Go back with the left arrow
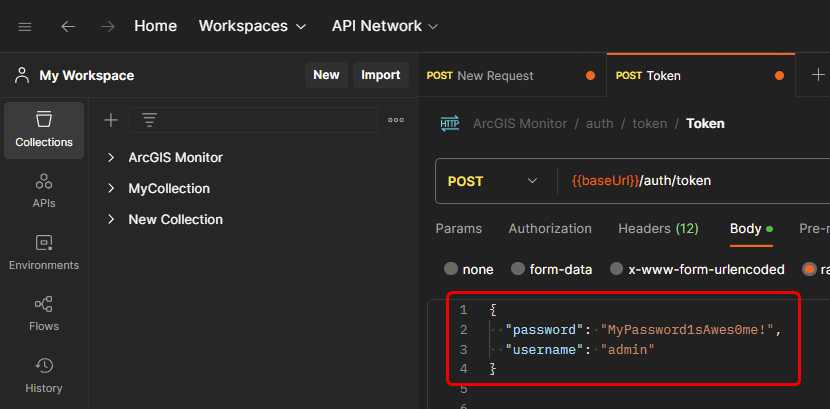This screenshot has width=830, height=409. coord(68,26)
